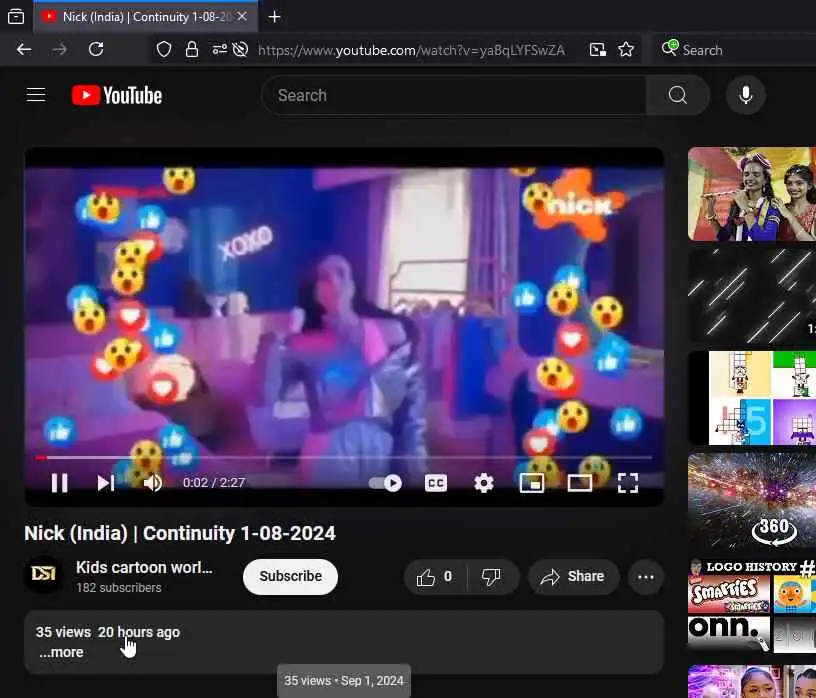Click the 182 subscribers text
The image size is (816, 698).
pos(119,588)
